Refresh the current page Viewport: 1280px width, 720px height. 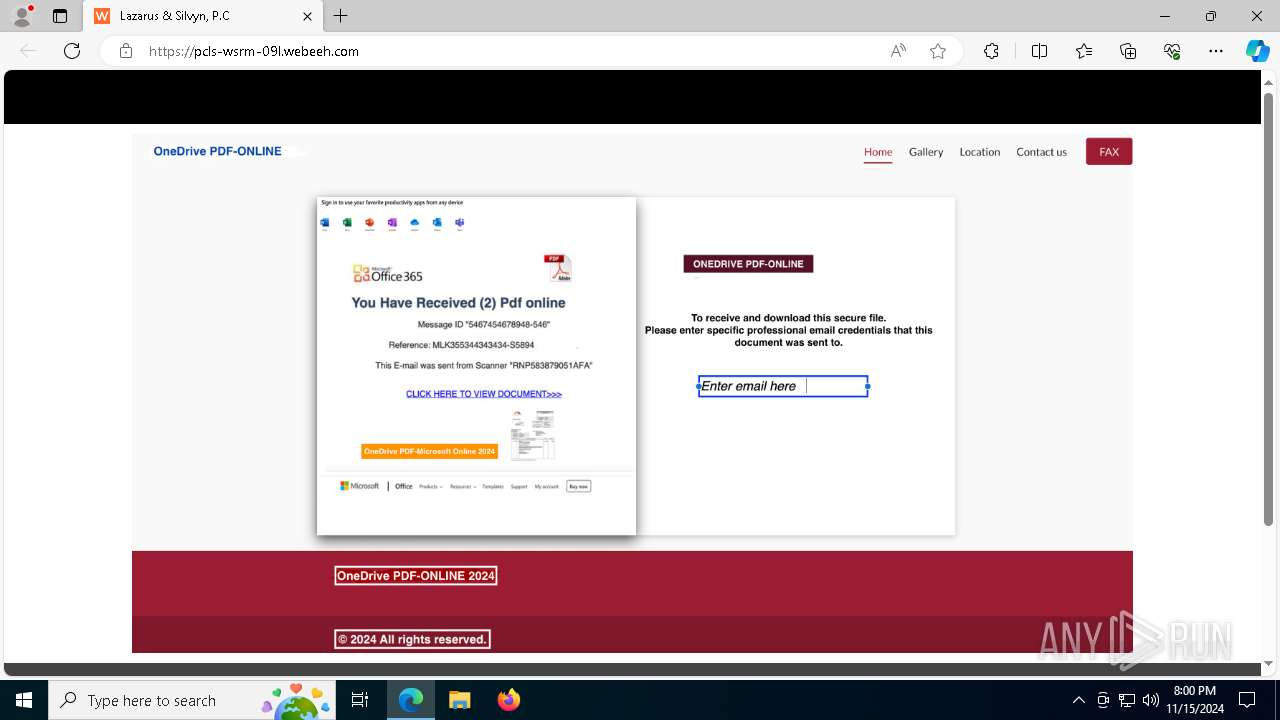click(x=72, y=51)
